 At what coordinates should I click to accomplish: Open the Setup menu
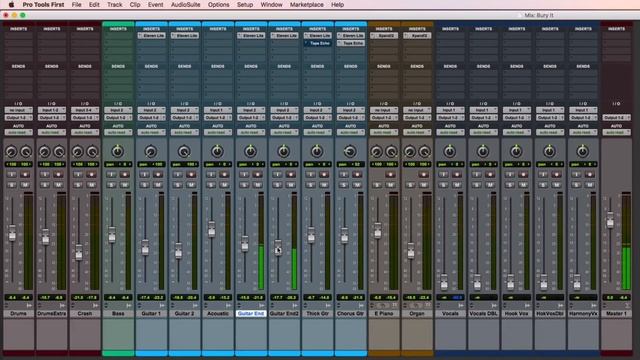[245, 4]
